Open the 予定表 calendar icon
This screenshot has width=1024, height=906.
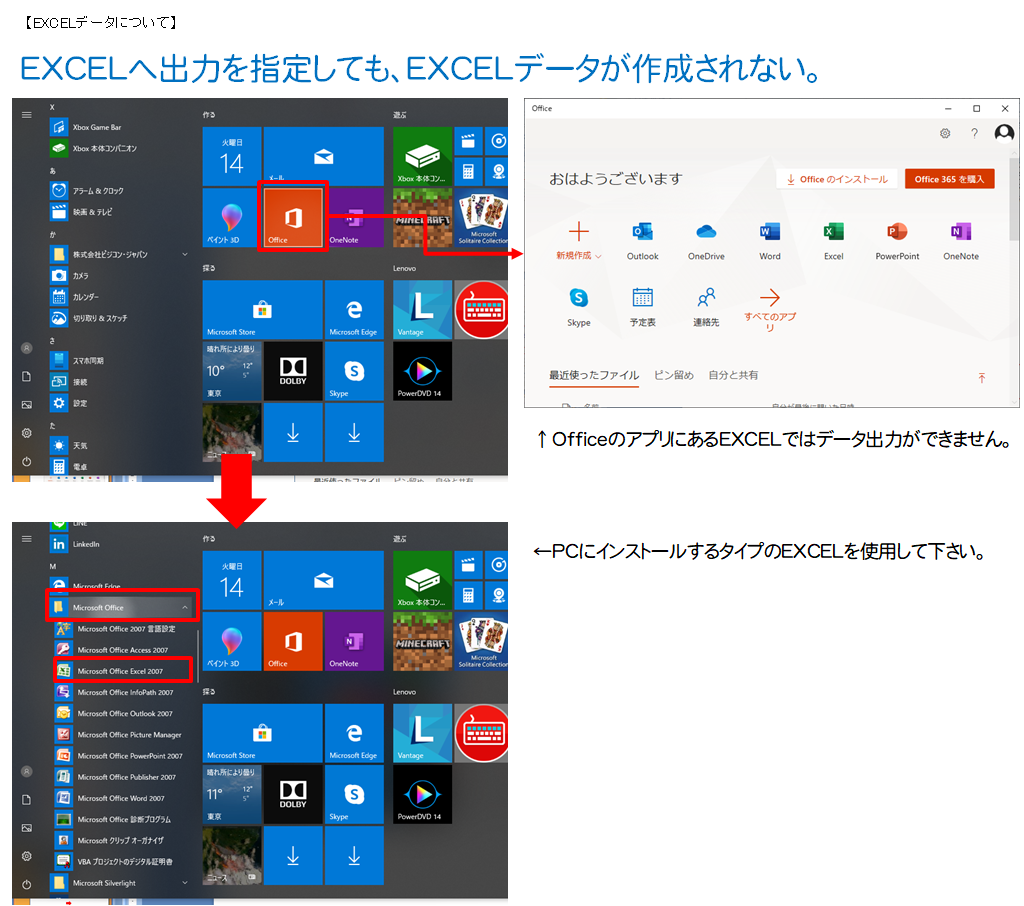(x=642, y=298)
